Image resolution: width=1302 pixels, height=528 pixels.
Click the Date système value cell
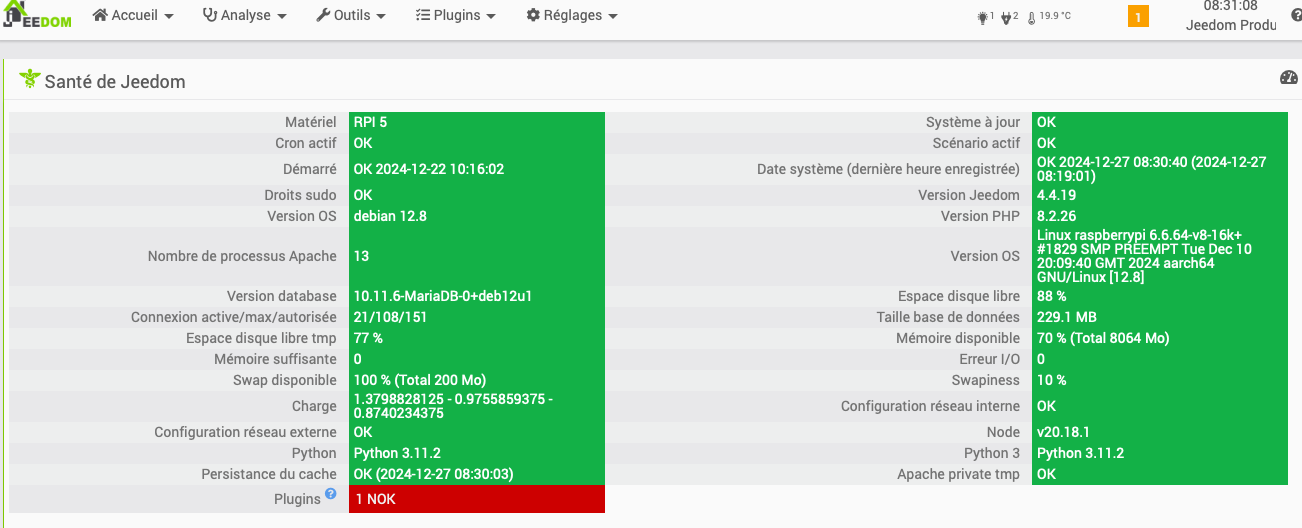click(x=1160, y=169)
